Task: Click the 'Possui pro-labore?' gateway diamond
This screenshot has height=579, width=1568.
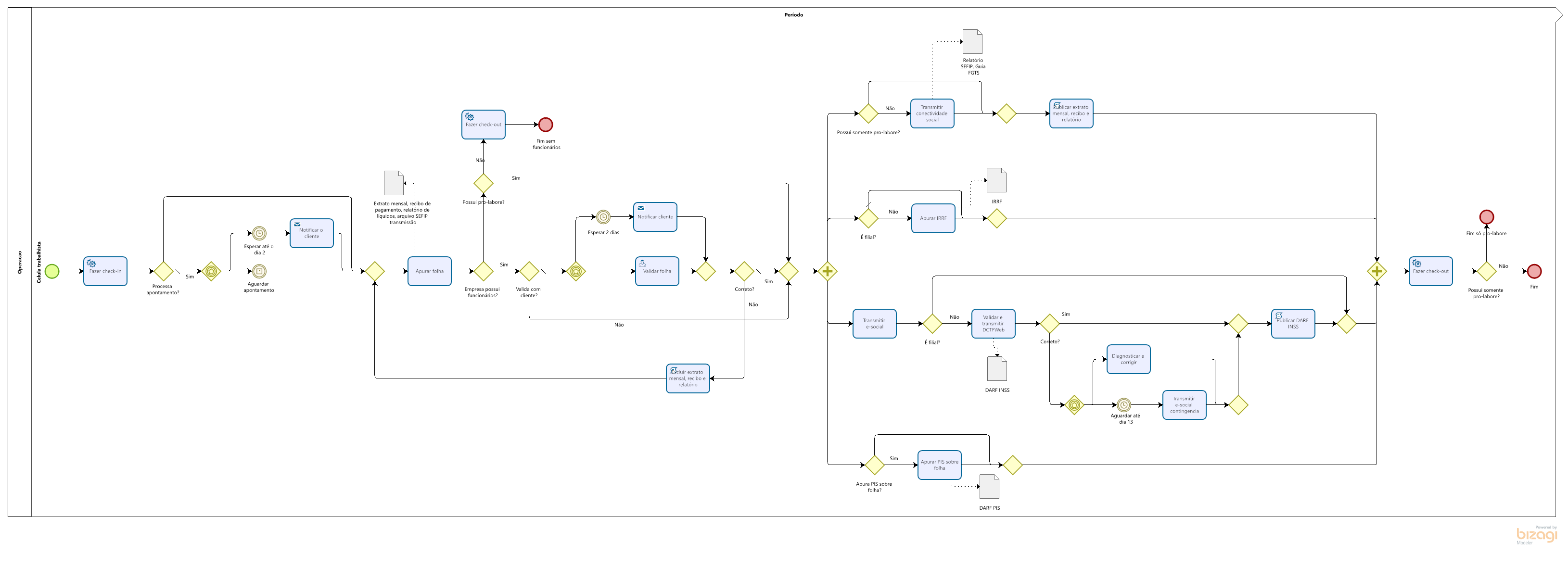Action: pos(484,183)
